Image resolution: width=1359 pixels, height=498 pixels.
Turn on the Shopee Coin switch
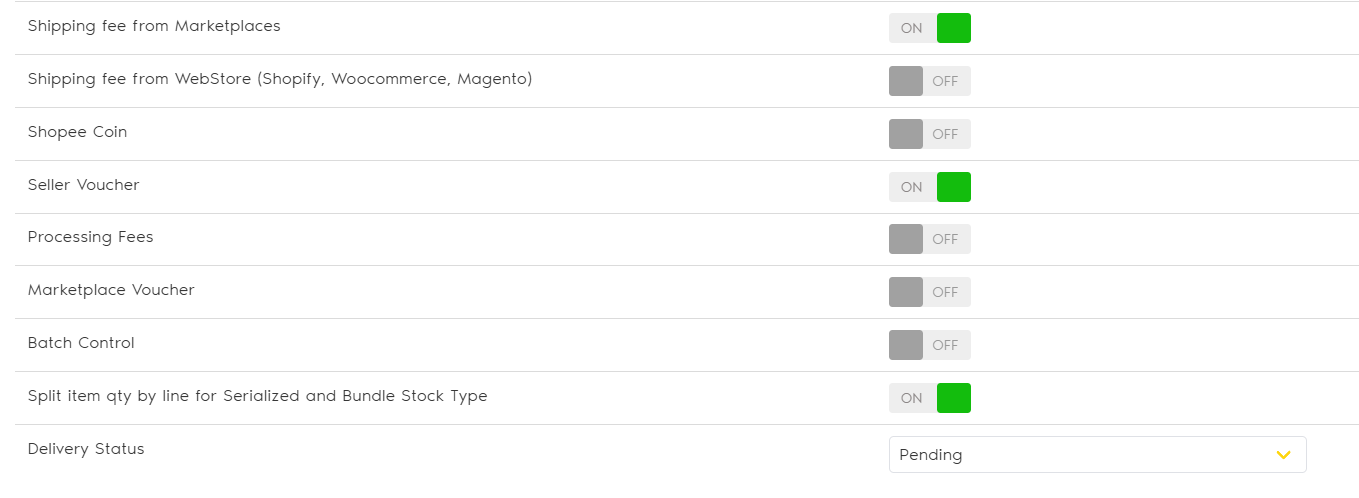pos(929,134)
